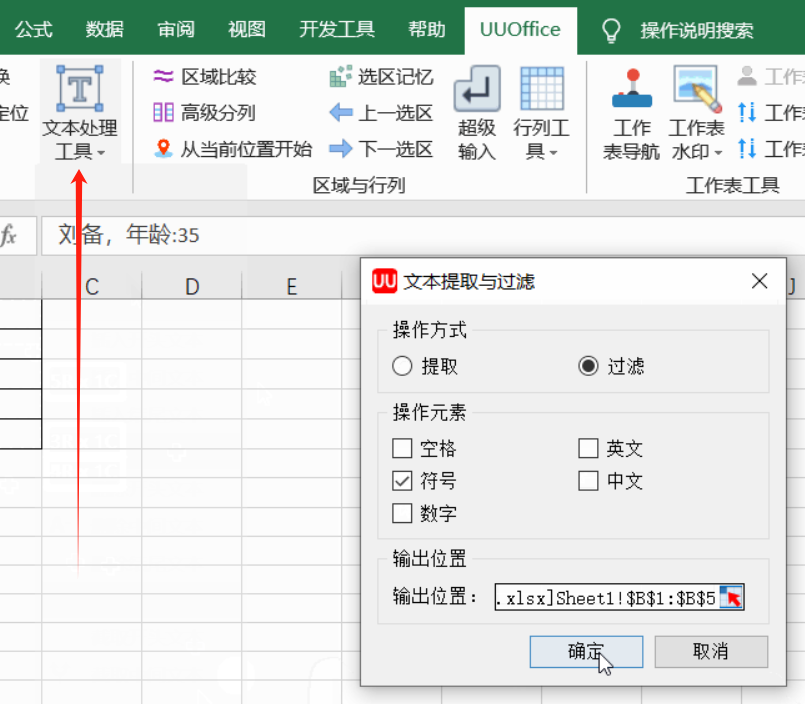The height and width of the screenshot is (704, 805).
Task: Switch to the 开发工具 ribbon tab
Action: (x=337, y=29)
